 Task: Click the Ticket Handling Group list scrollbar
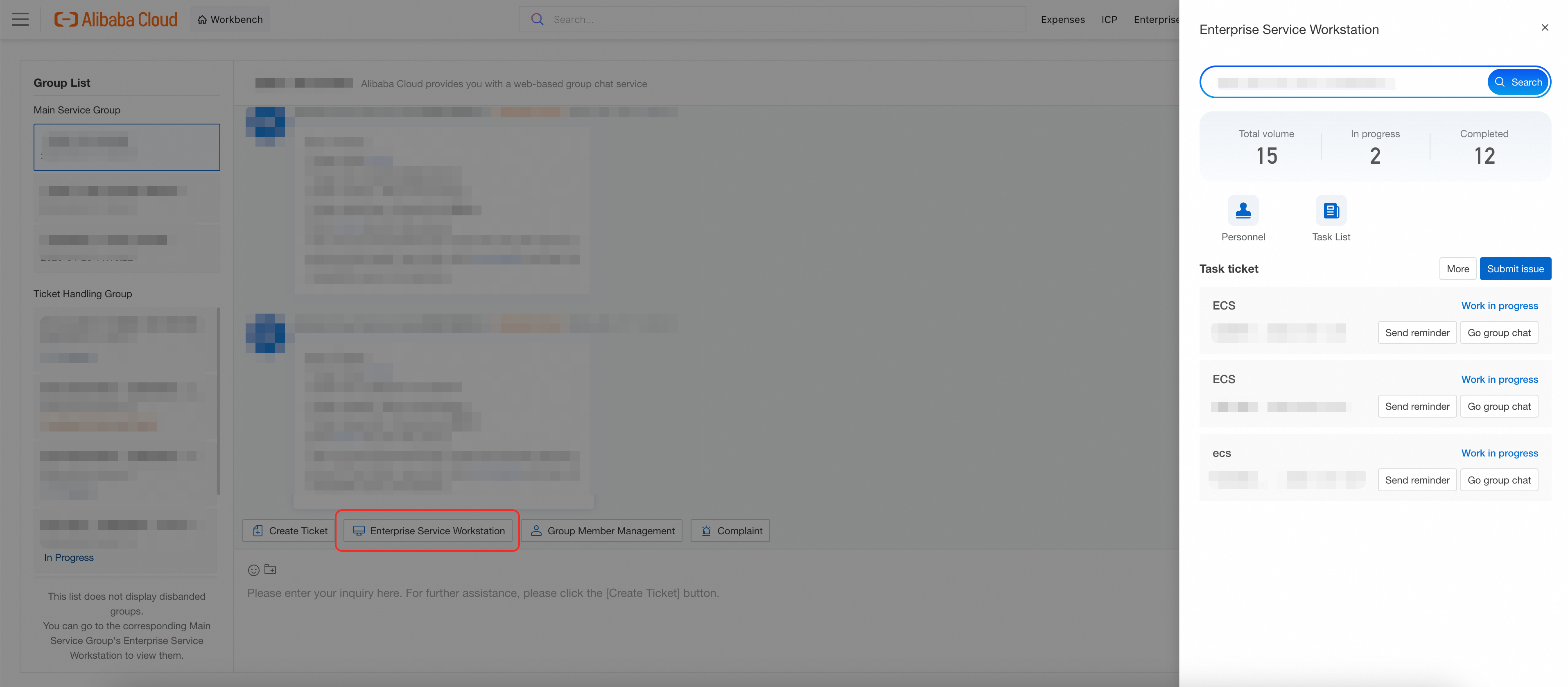(219, 402)
